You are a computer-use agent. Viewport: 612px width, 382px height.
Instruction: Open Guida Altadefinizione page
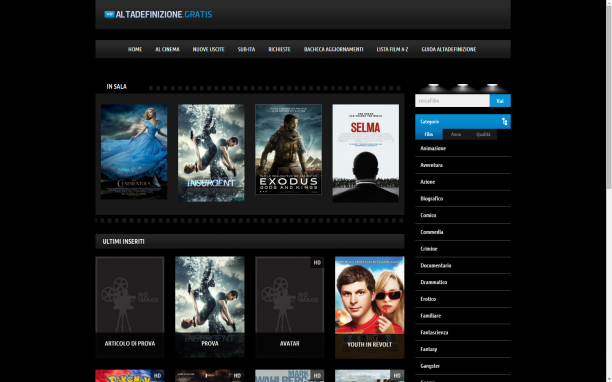click(x=448, y=50)
